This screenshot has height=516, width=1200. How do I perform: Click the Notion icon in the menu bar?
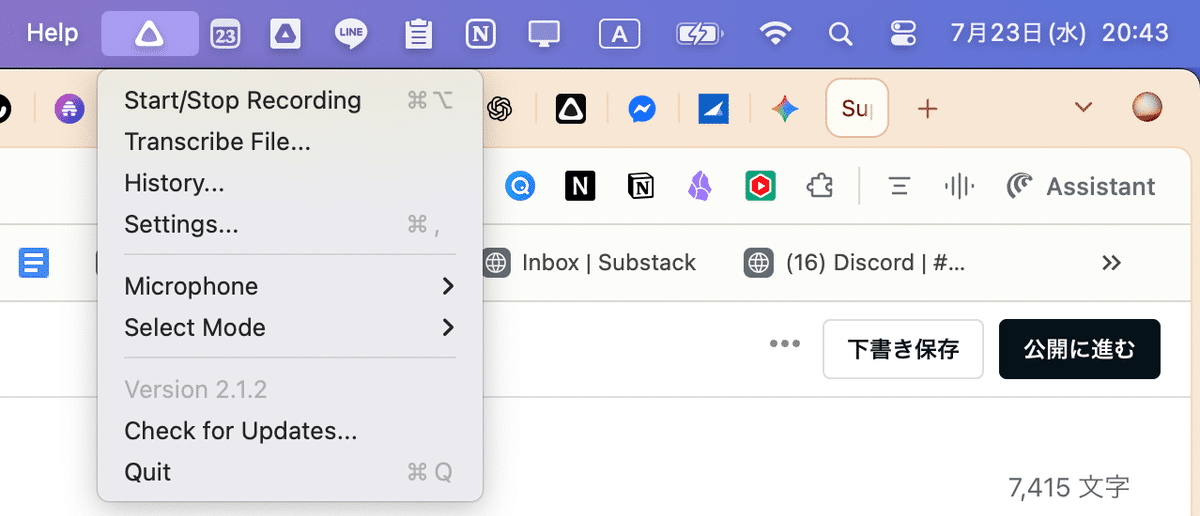(481, 34)
